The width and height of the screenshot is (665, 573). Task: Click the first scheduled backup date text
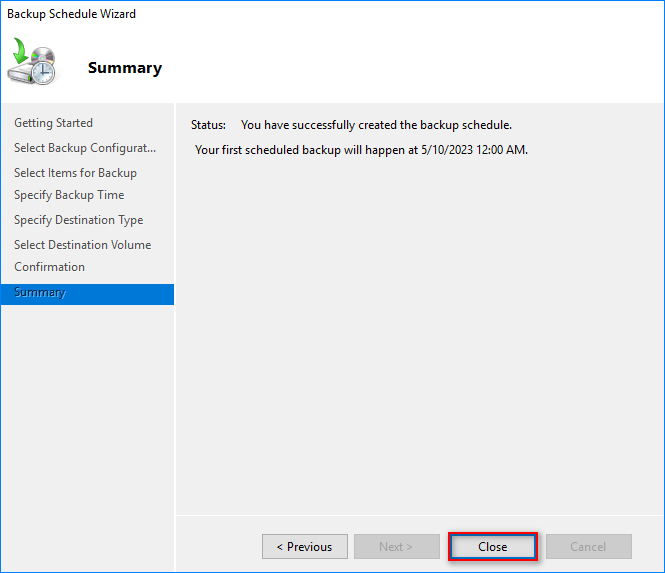click(361, 150)
